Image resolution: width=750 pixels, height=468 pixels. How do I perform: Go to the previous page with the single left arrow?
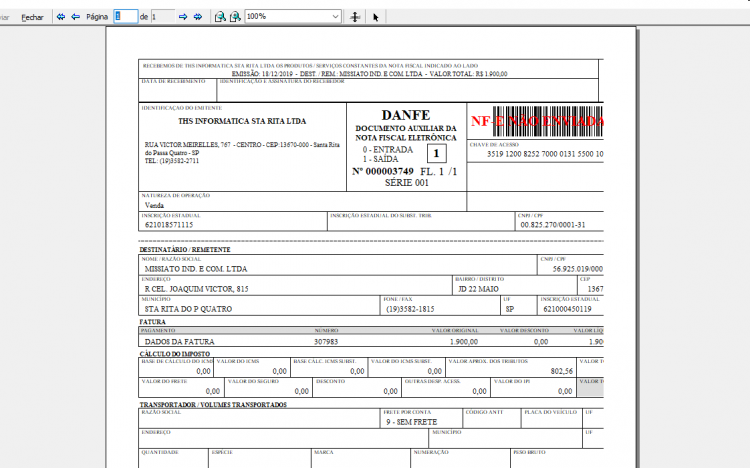tap(76, 17)
